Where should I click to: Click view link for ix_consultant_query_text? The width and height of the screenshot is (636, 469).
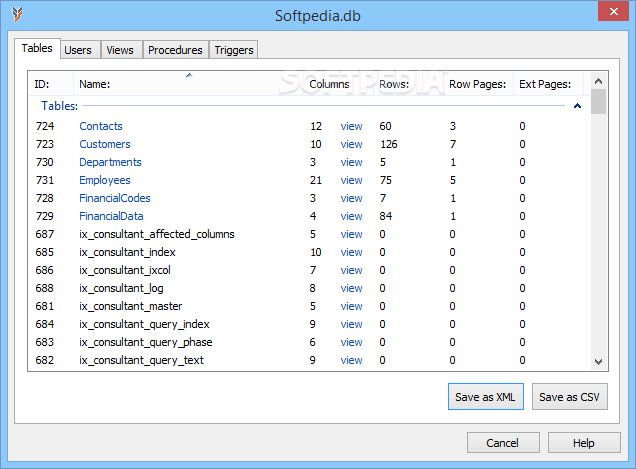[x=351, y=360]
